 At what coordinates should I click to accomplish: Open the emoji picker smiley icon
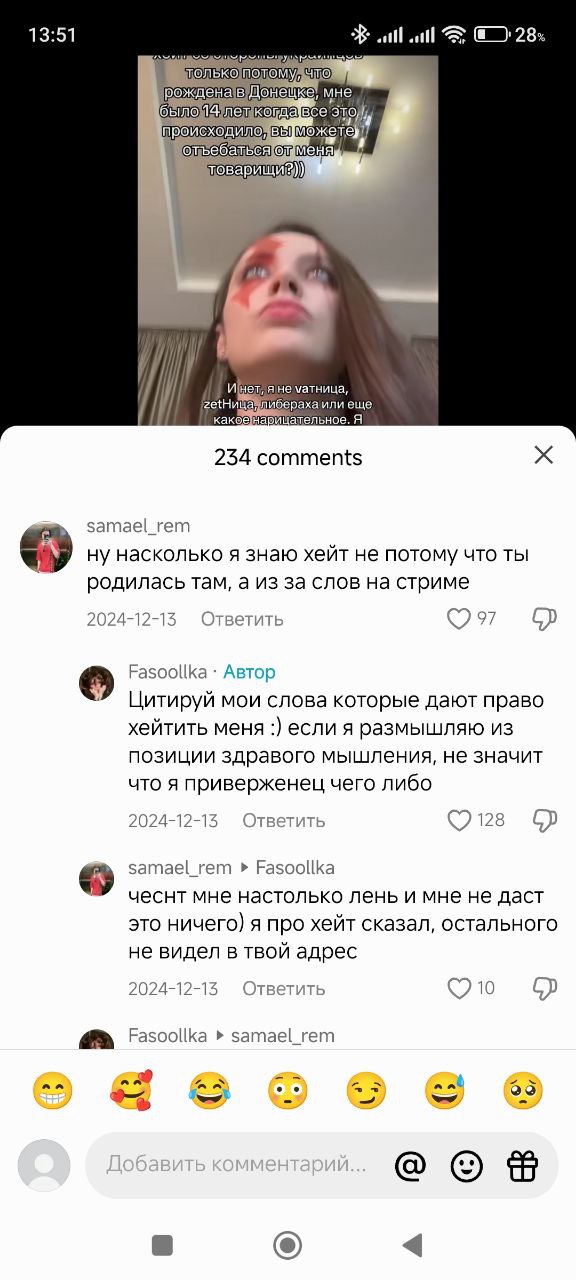pyautogui.click(x=466, y=1165)
